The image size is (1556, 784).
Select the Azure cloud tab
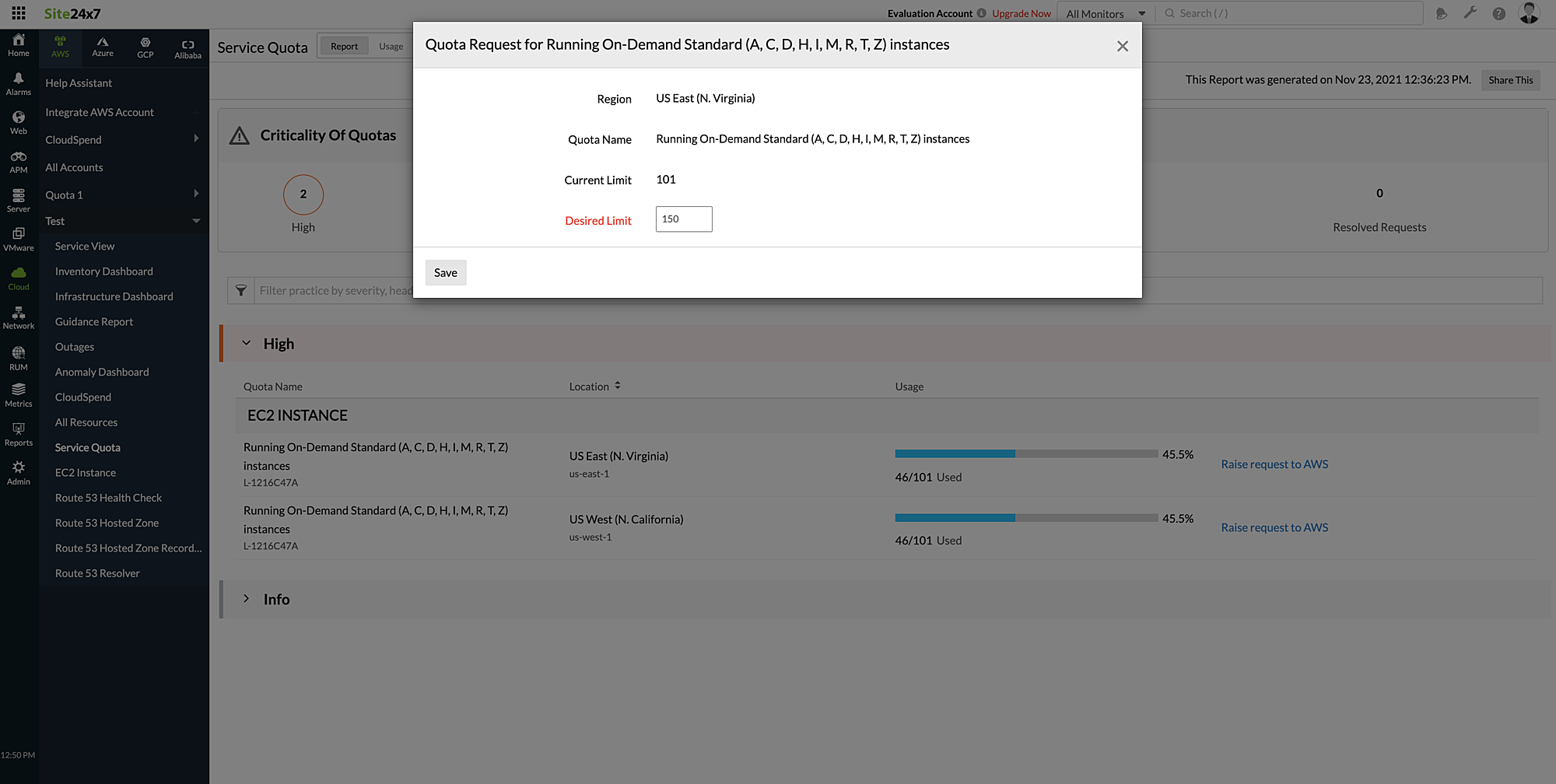click(x=103, y=47)
